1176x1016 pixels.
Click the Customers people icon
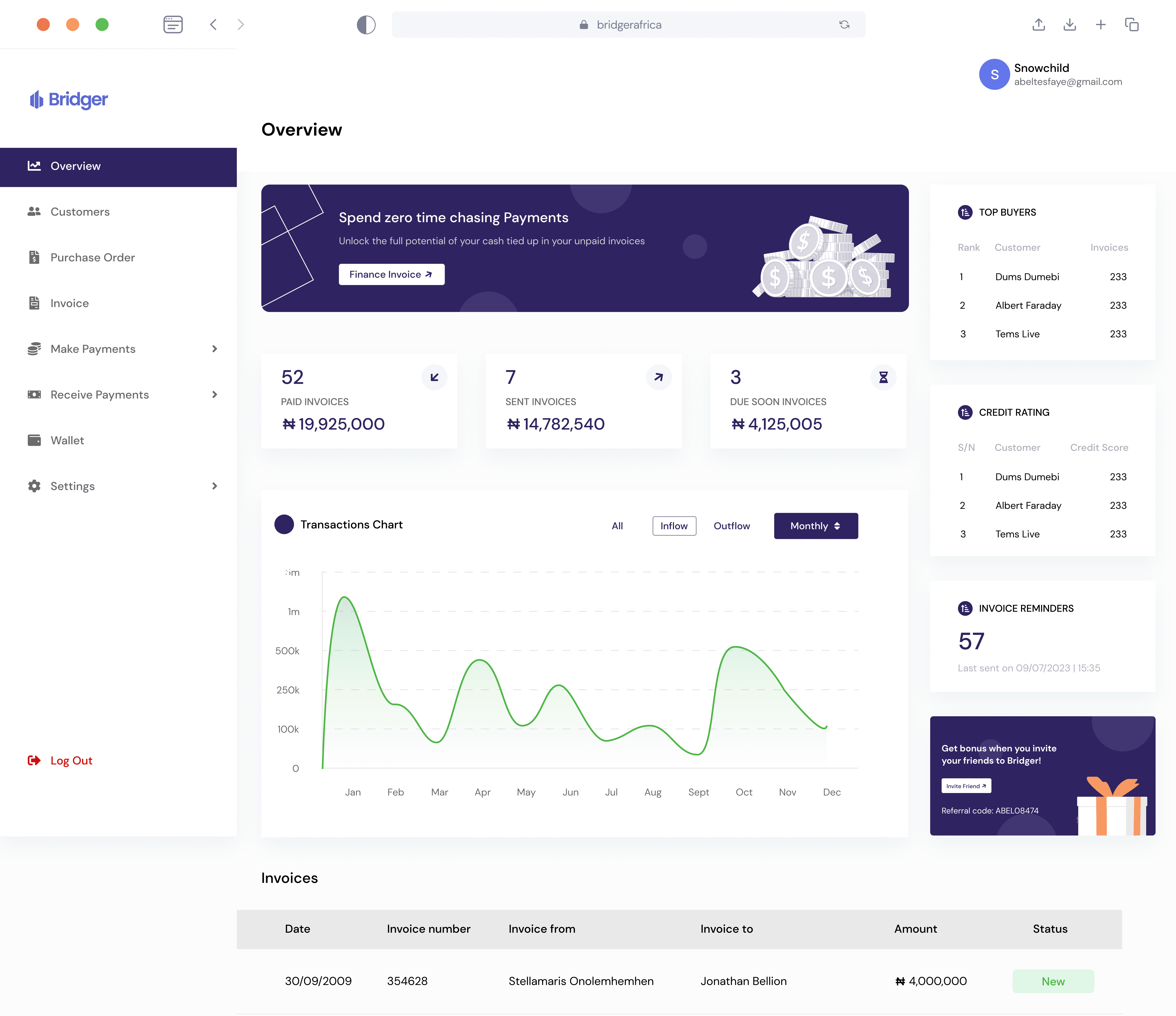pos(34,212)
